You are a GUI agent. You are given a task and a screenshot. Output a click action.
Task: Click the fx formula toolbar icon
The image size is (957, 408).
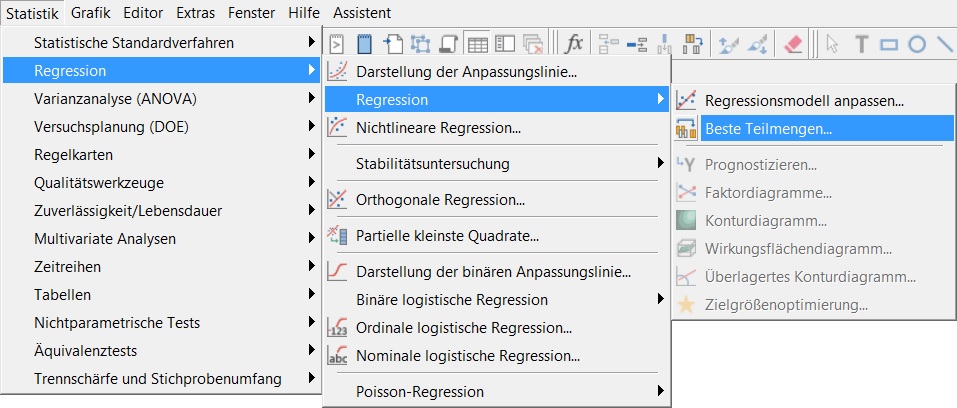pyautogui.click(x=574, y=44)
